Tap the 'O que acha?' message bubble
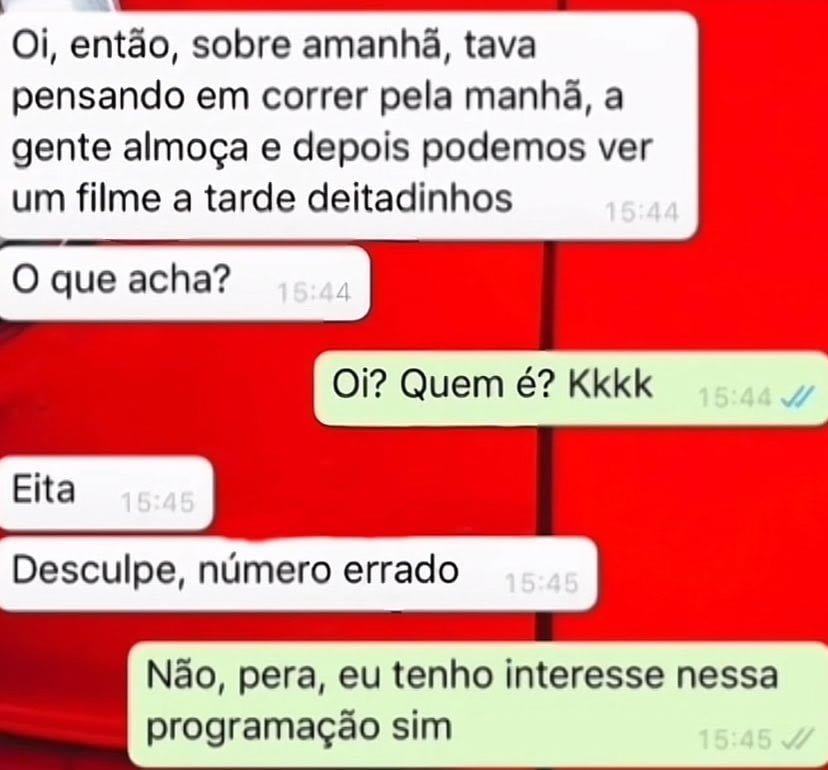Screen dimensions: 828x770 184,283
